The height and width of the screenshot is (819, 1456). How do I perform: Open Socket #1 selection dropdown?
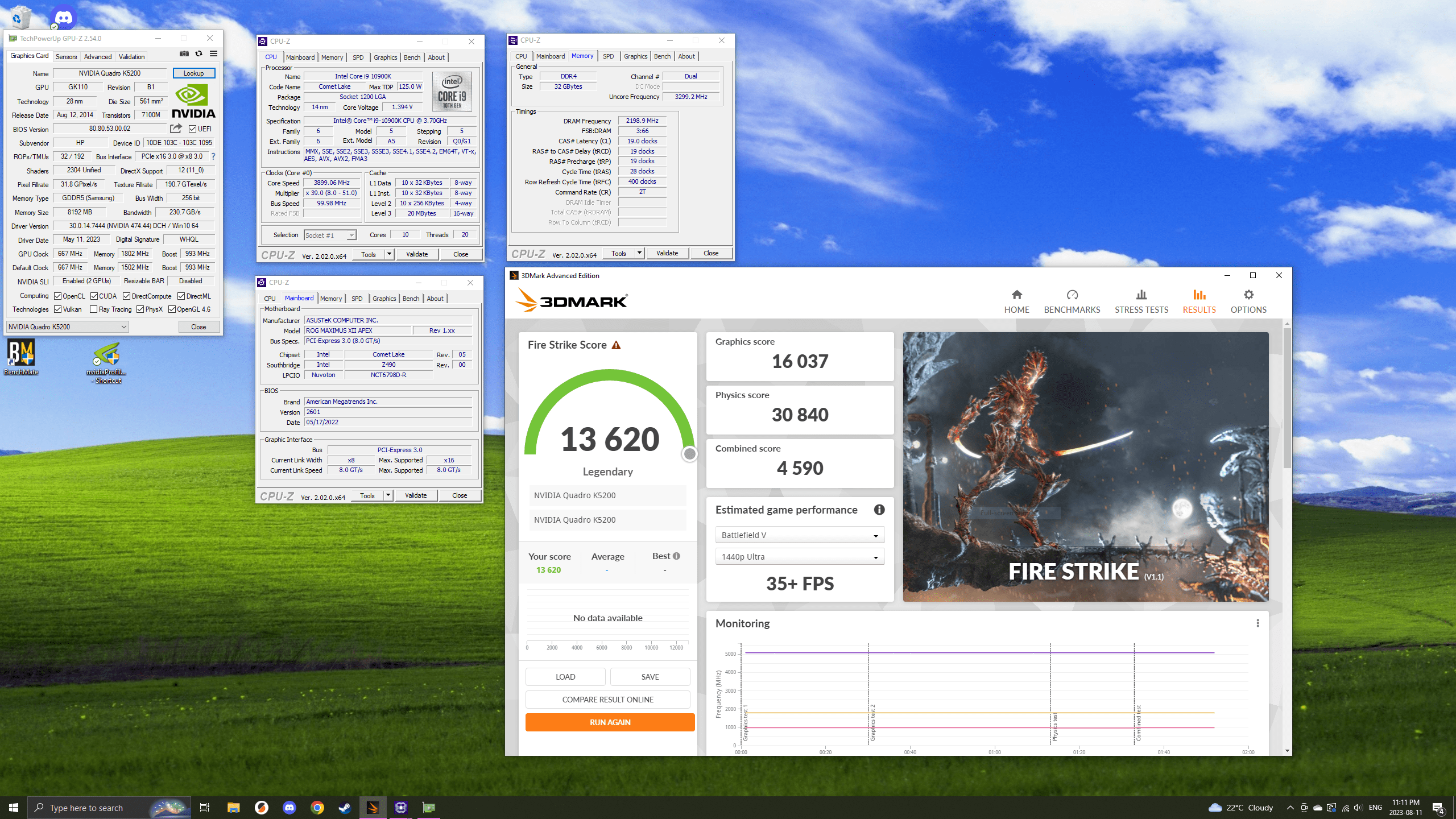pos(330,235)
